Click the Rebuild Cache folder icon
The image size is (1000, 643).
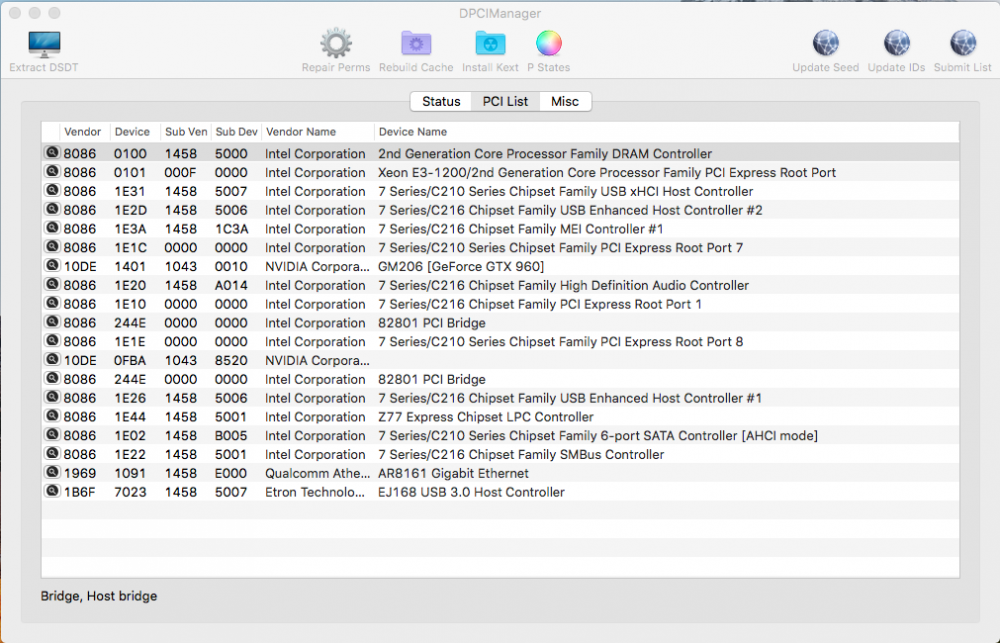point(416,43)
